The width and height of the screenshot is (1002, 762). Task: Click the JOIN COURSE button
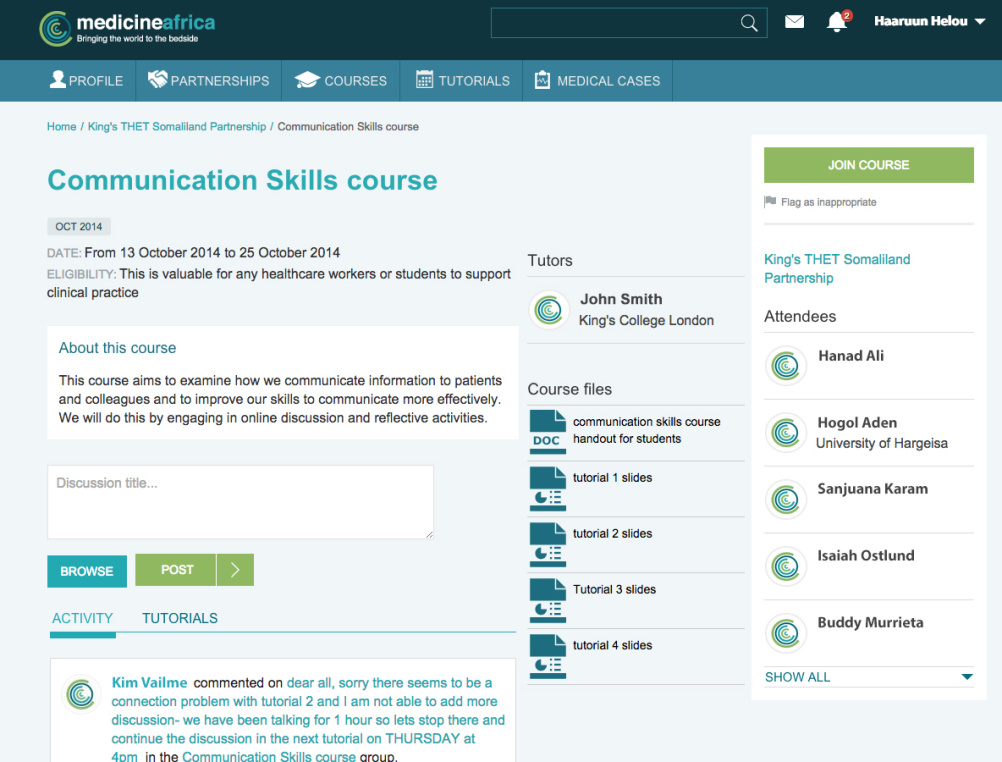(x=868, y=165)
